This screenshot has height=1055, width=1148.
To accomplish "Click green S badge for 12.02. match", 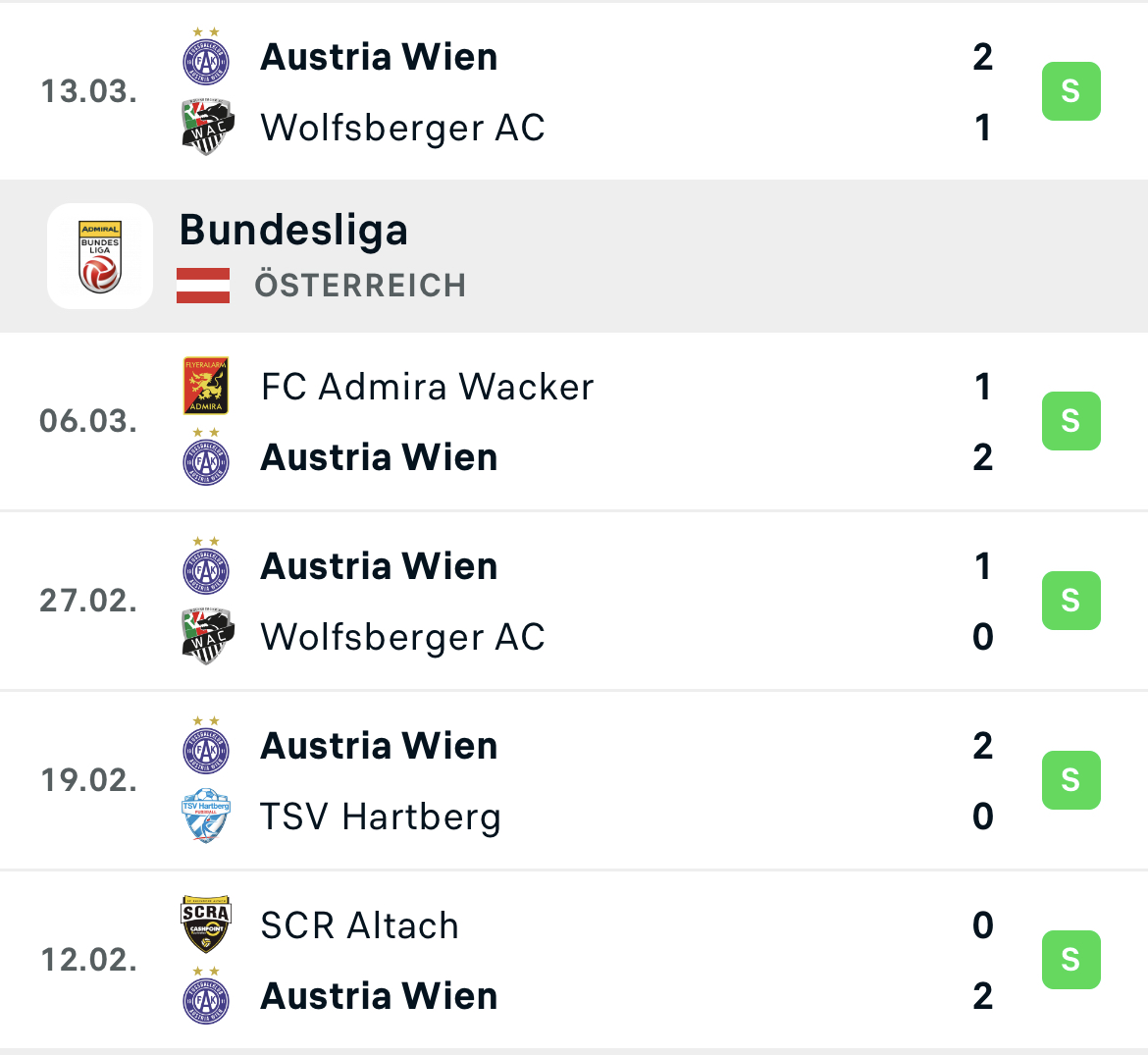I will (x=1071, y=960).
